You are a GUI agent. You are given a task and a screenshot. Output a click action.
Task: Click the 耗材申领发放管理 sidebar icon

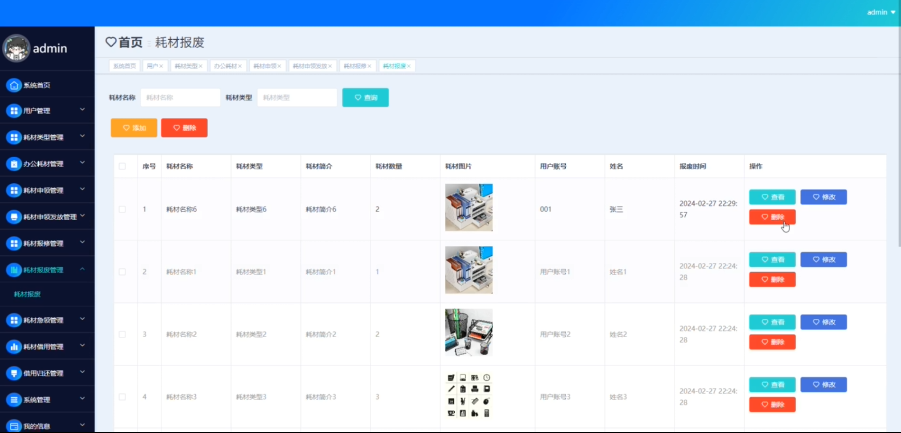pyautogui.click(x=14, y=216)
